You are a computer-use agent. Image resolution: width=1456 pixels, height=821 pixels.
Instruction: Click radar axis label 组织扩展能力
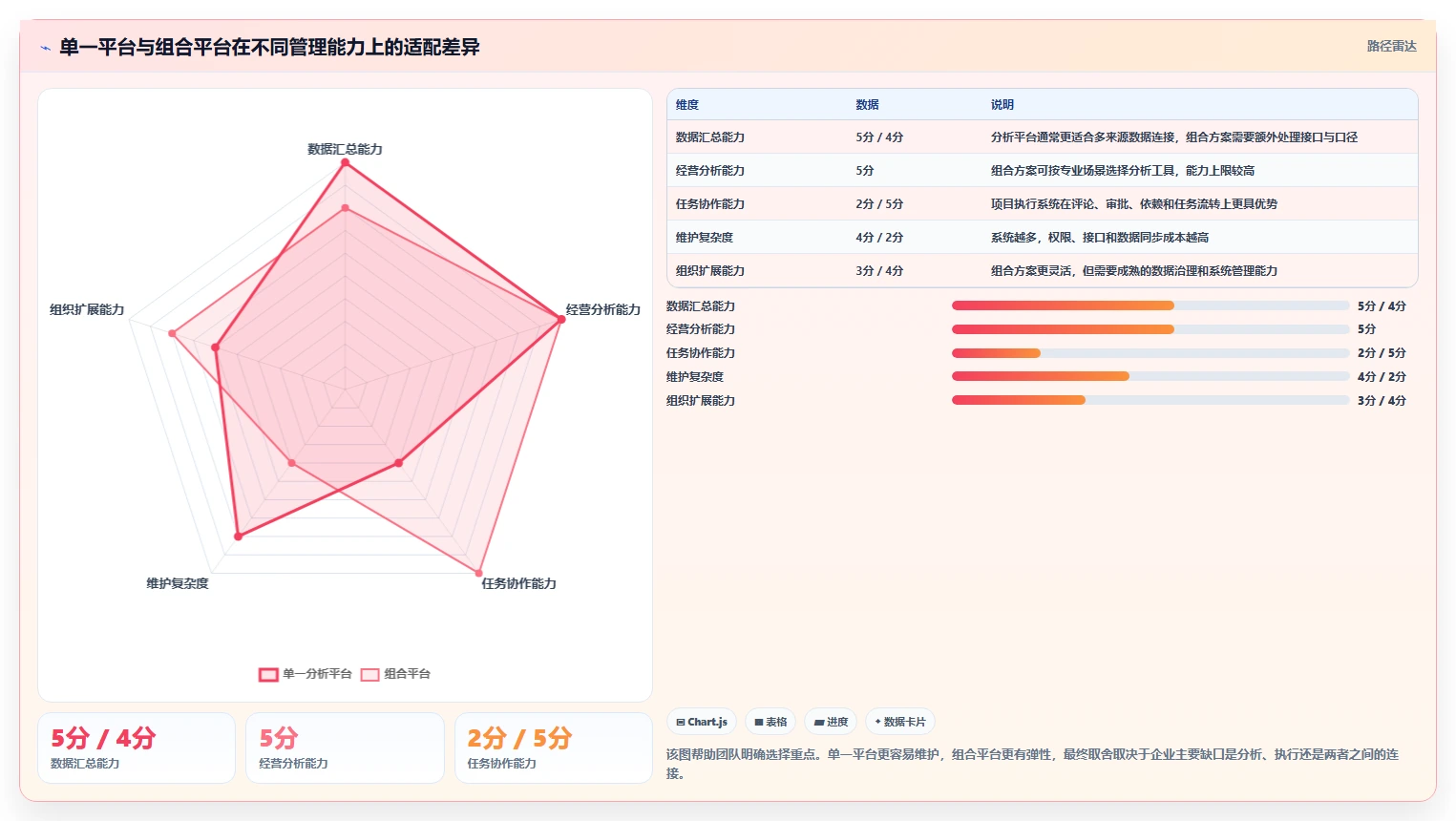[87, 309]
